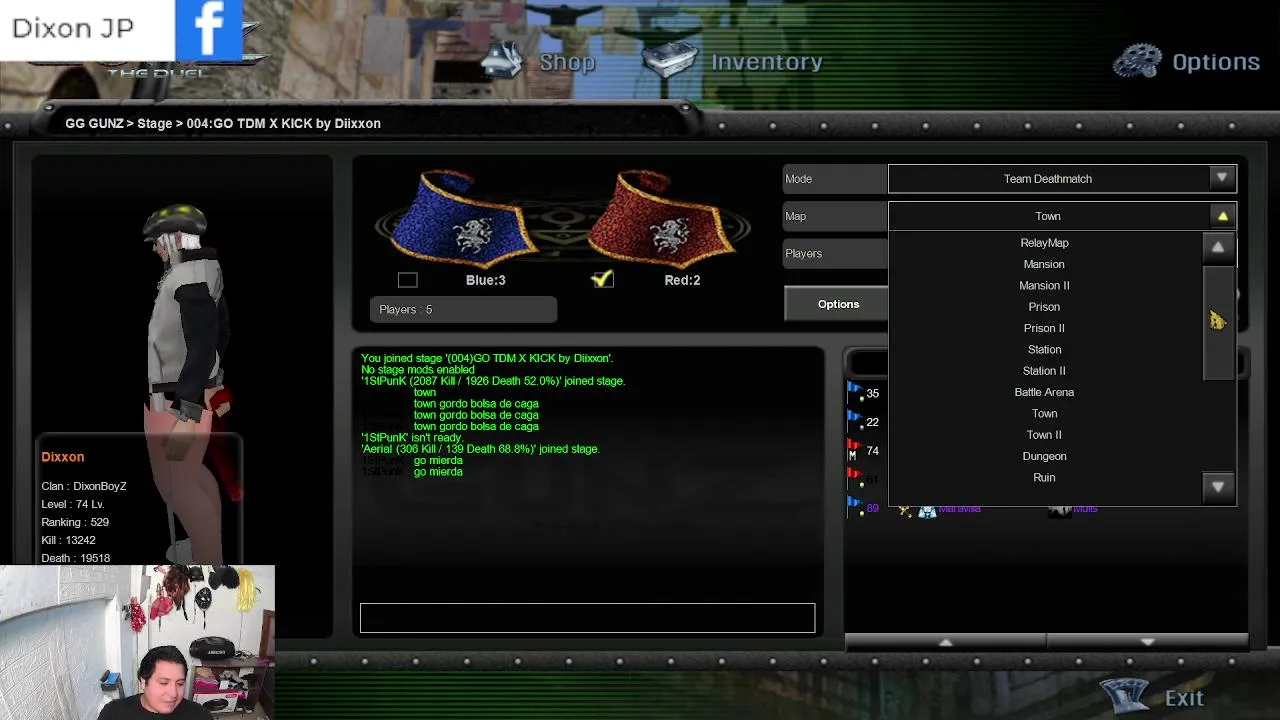Click the Map combo box showing Town

[1062, 216]
